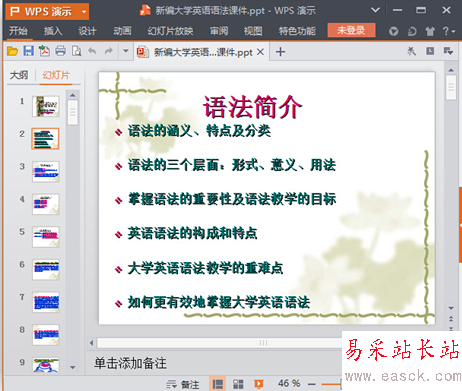Image resolution: width=462 pixels, height=391 pixels.
Task: Select slide 7 thumbnail
Action: tap(46, 302)
